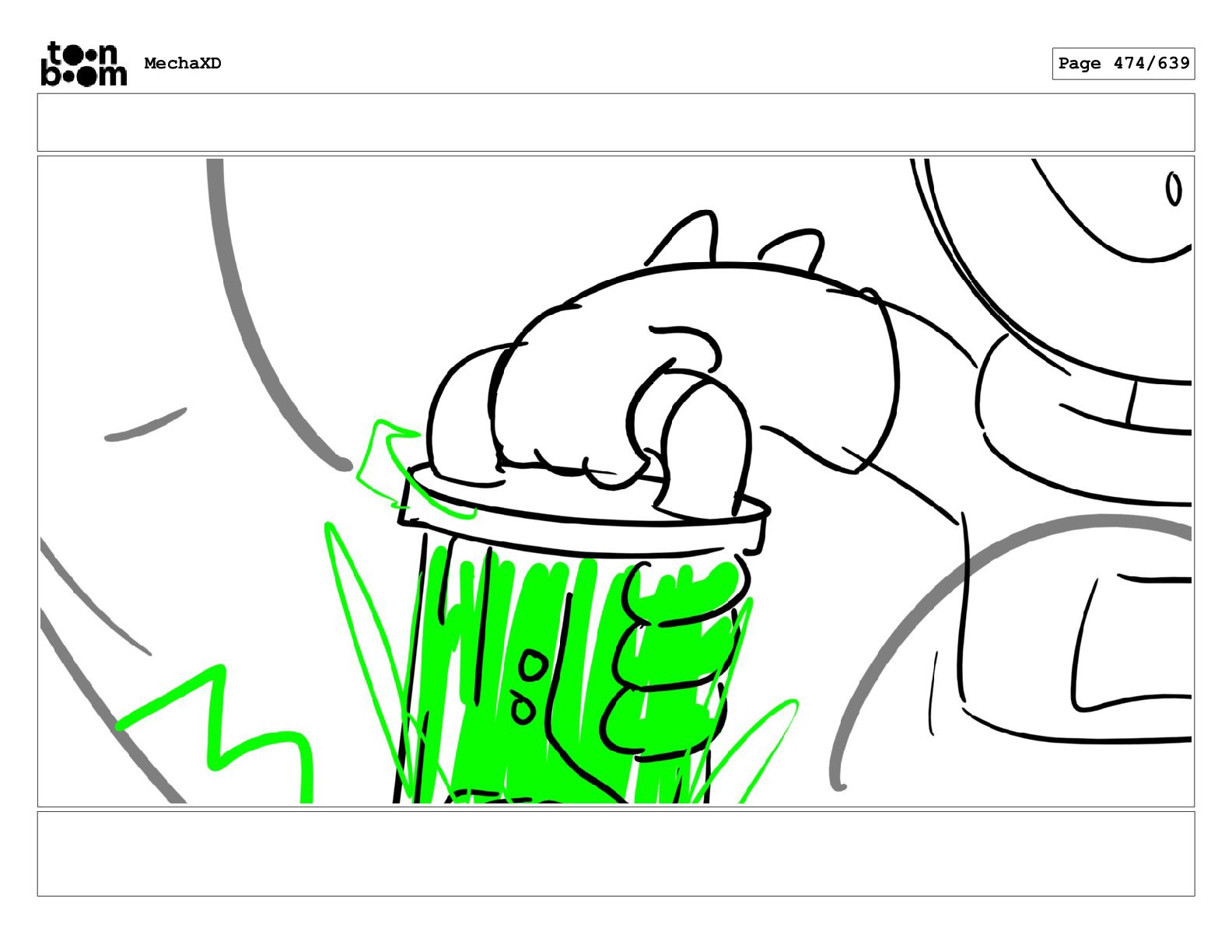The height and width of the screenshot is (952, 1232).
Task: Click the MechaXD project title
Action: (x=183, y=64)
